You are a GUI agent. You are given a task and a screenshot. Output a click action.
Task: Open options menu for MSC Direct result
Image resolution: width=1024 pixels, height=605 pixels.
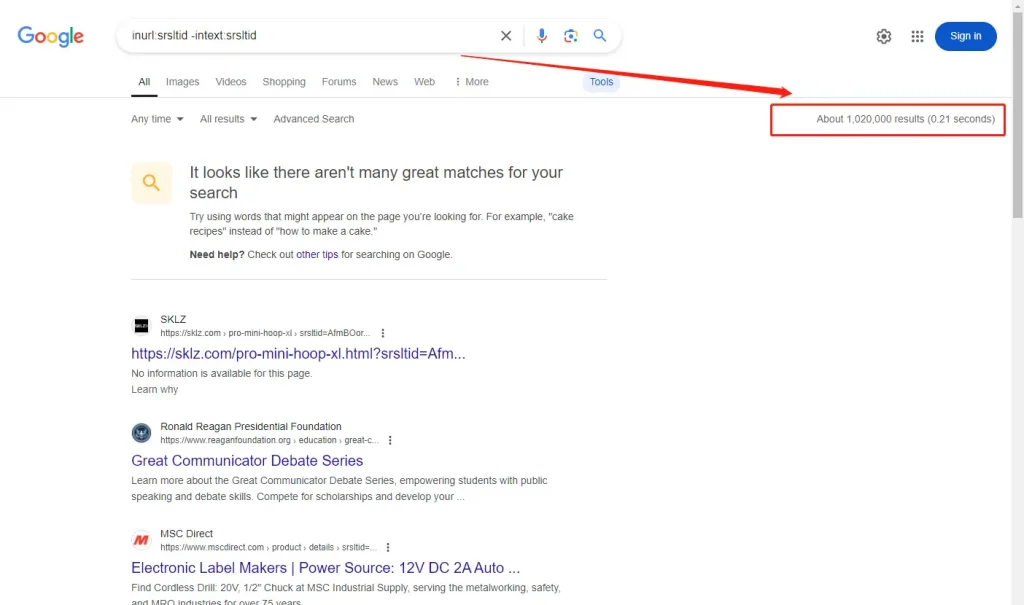click(388, 548)
